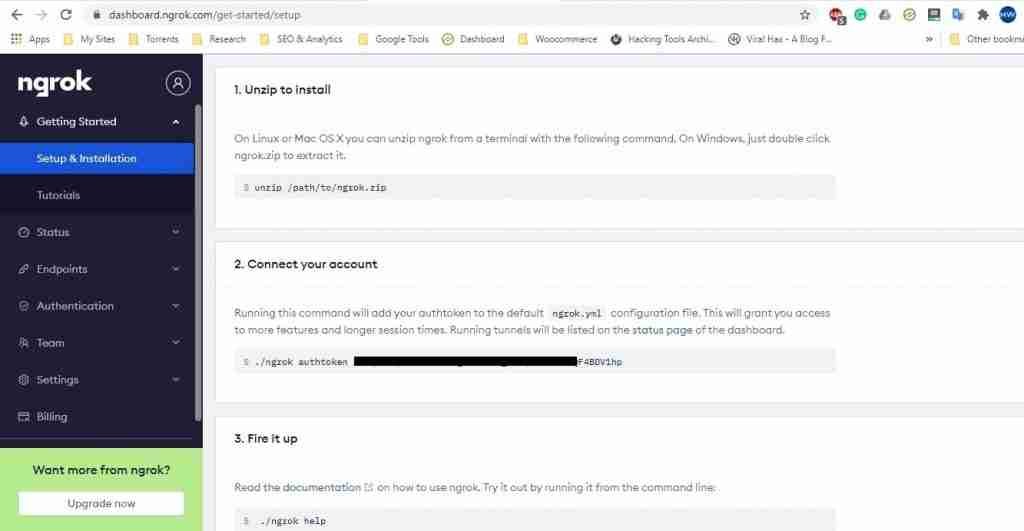Click the Settings gear icon in sidebar

24,379
